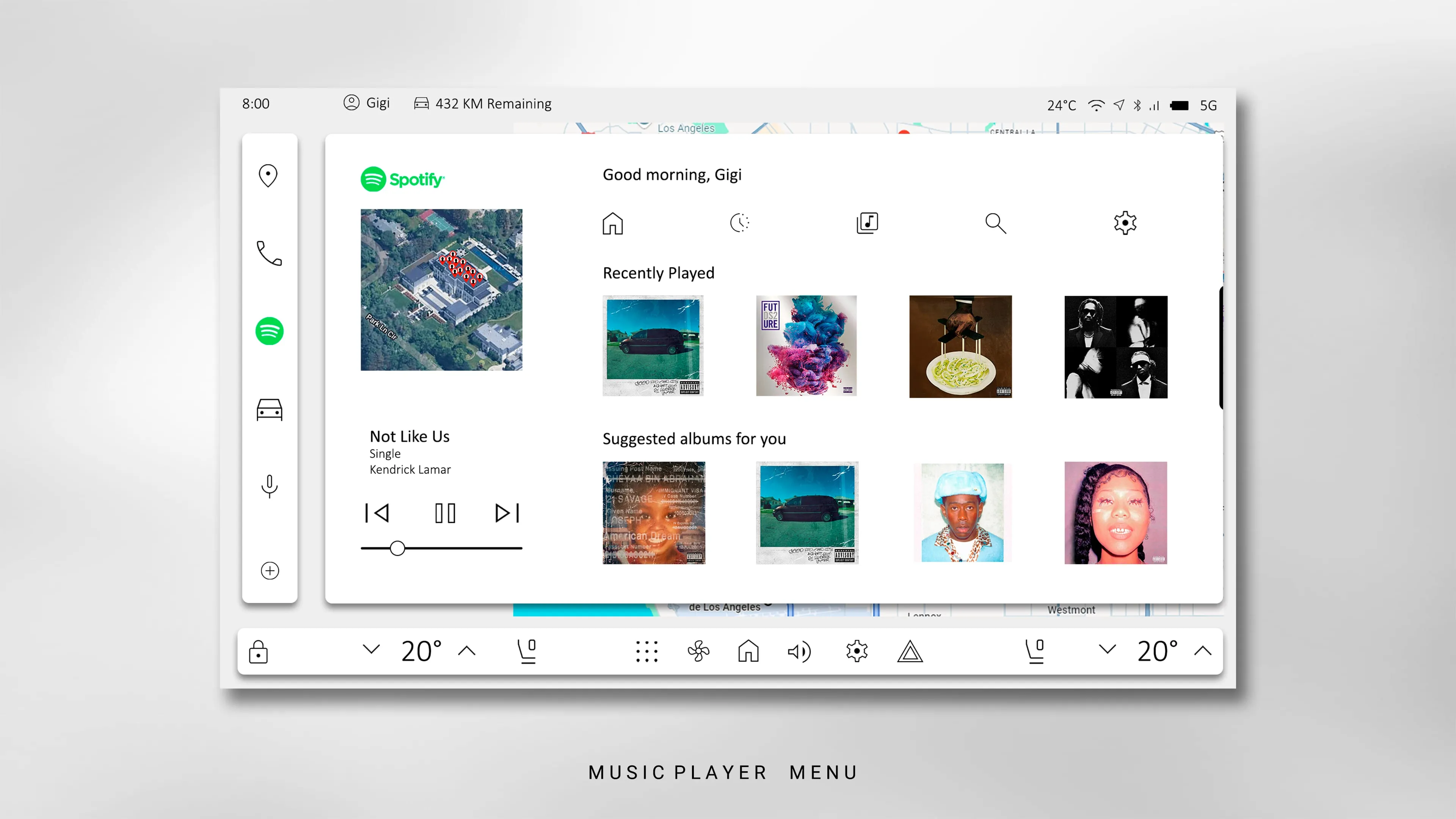Add an app with the plus icon
Screen dimensions: 1456x819
point(270,570)
